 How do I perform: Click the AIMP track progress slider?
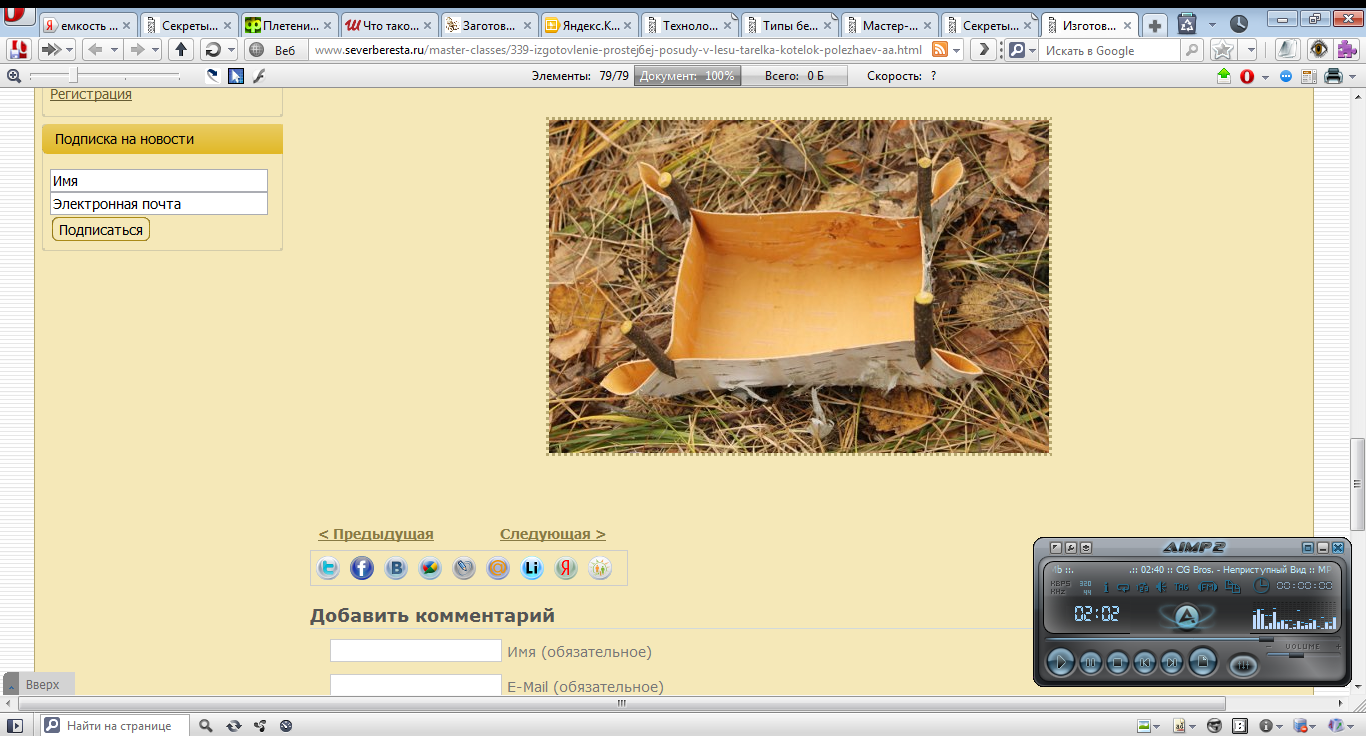coord(1193,639)
